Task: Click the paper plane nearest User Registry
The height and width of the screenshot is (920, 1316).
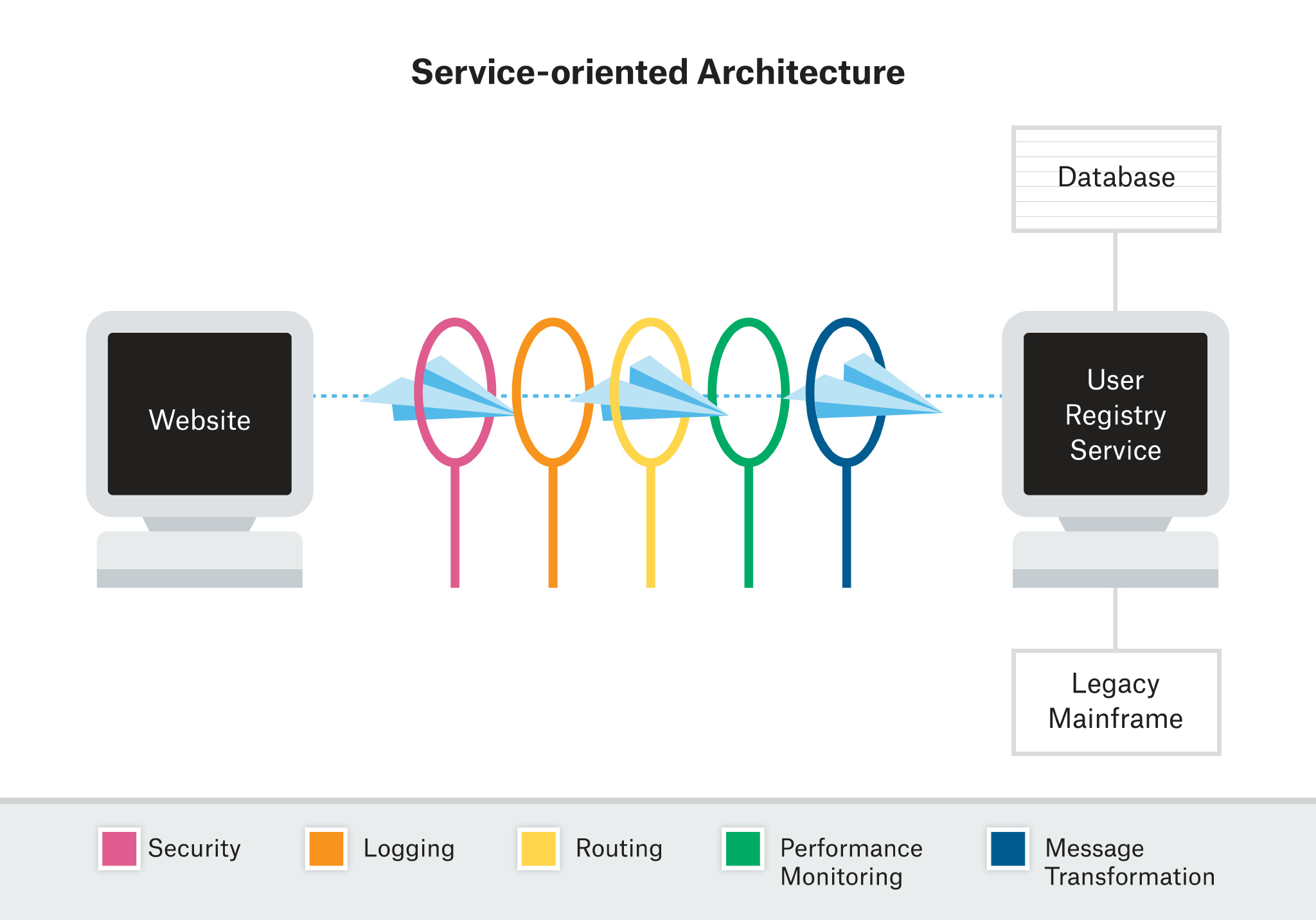Action: point(864,393)
